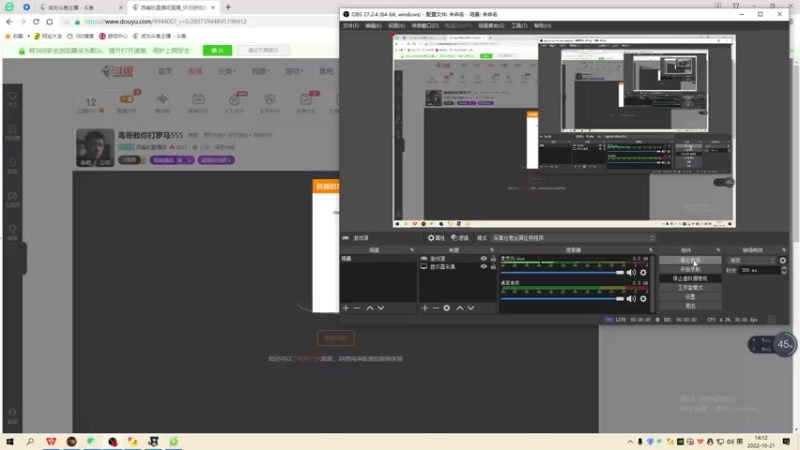Open the properties gear button on source toolbar
This screenshot has height=450, width=800.
coord(436,238)
